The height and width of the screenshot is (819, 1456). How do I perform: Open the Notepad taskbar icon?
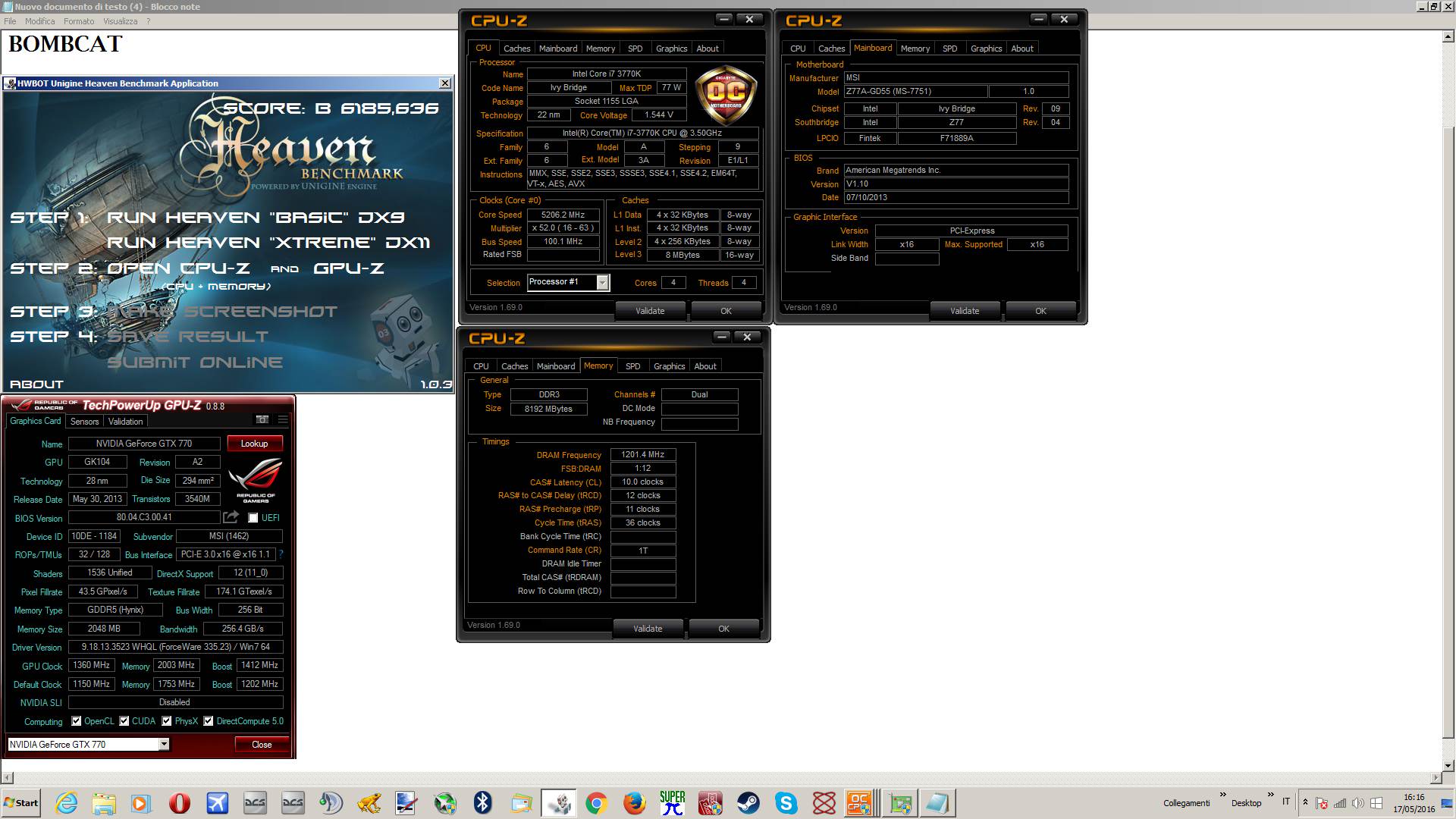coord(937,802)
